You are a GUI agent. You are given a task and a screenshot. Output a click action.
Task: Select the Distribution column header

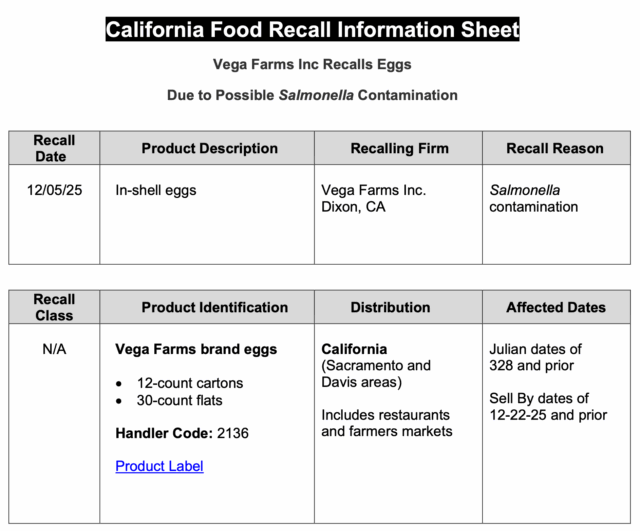pyautogui.click(x=390, y=307)
